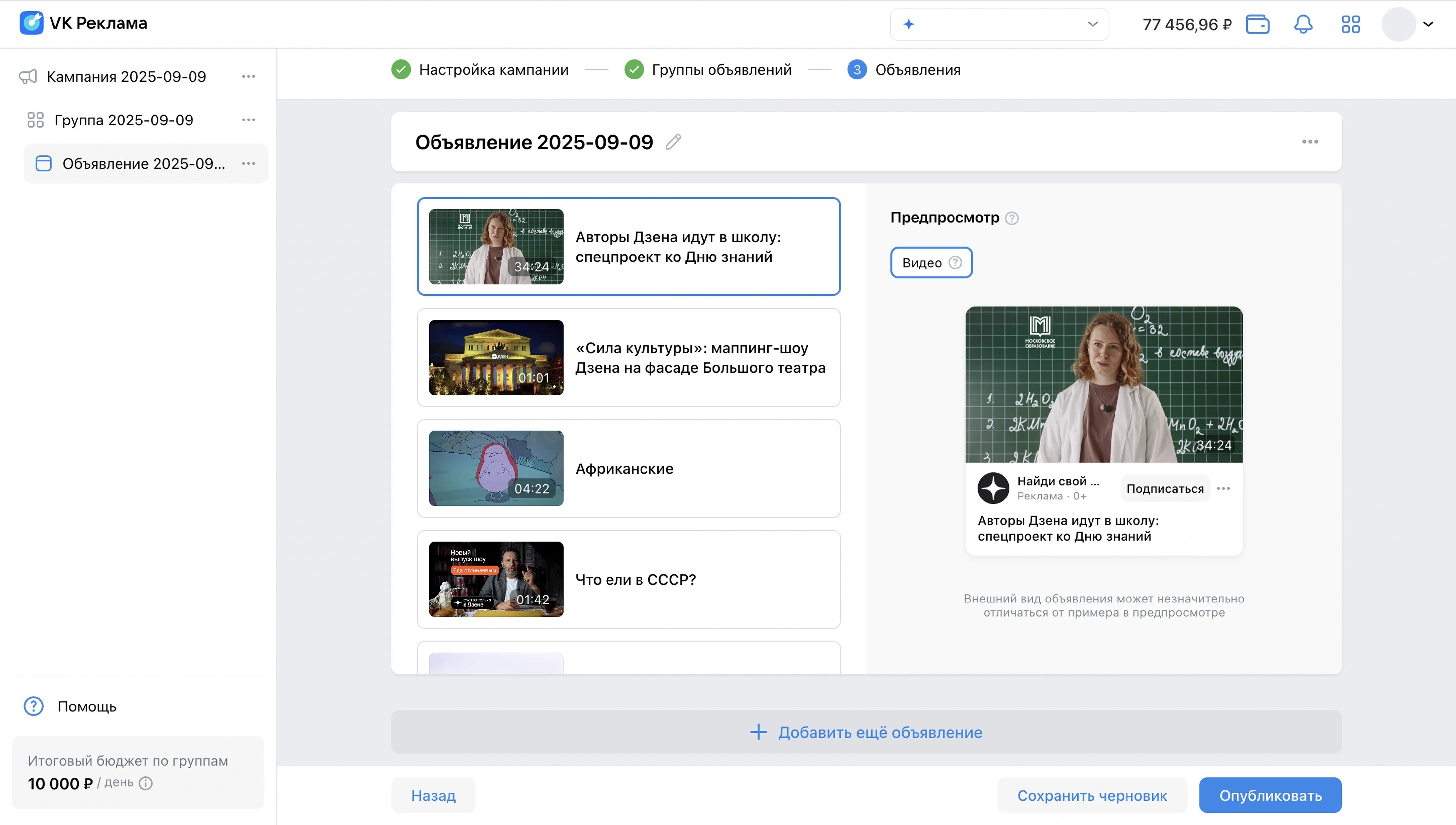Open the apps grid icon
Screen dimensions: 1456x825
[1351, 24]
